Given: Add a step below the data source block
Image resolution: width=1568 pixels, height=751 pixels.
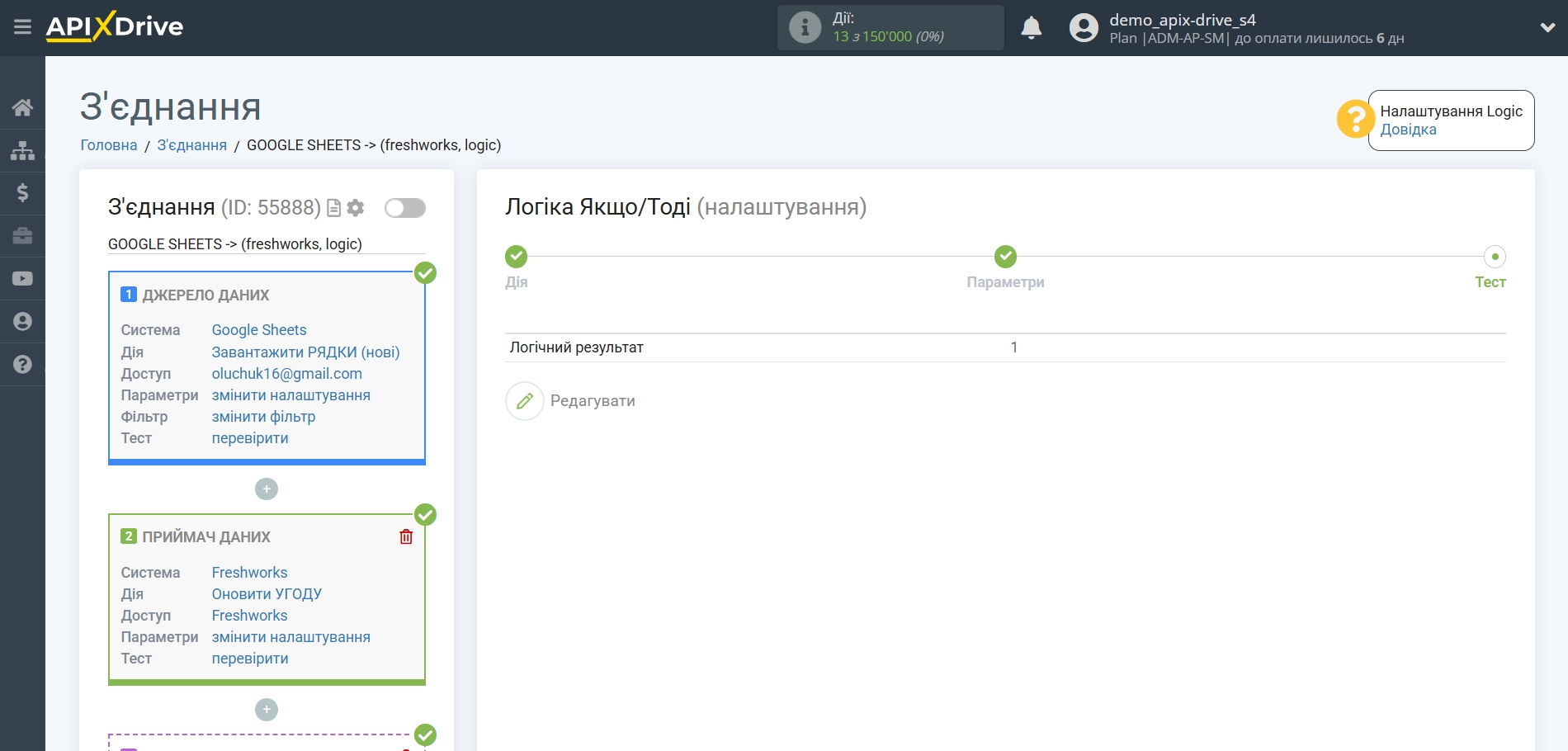Looking at the screenshot, I should coord(267,489).
